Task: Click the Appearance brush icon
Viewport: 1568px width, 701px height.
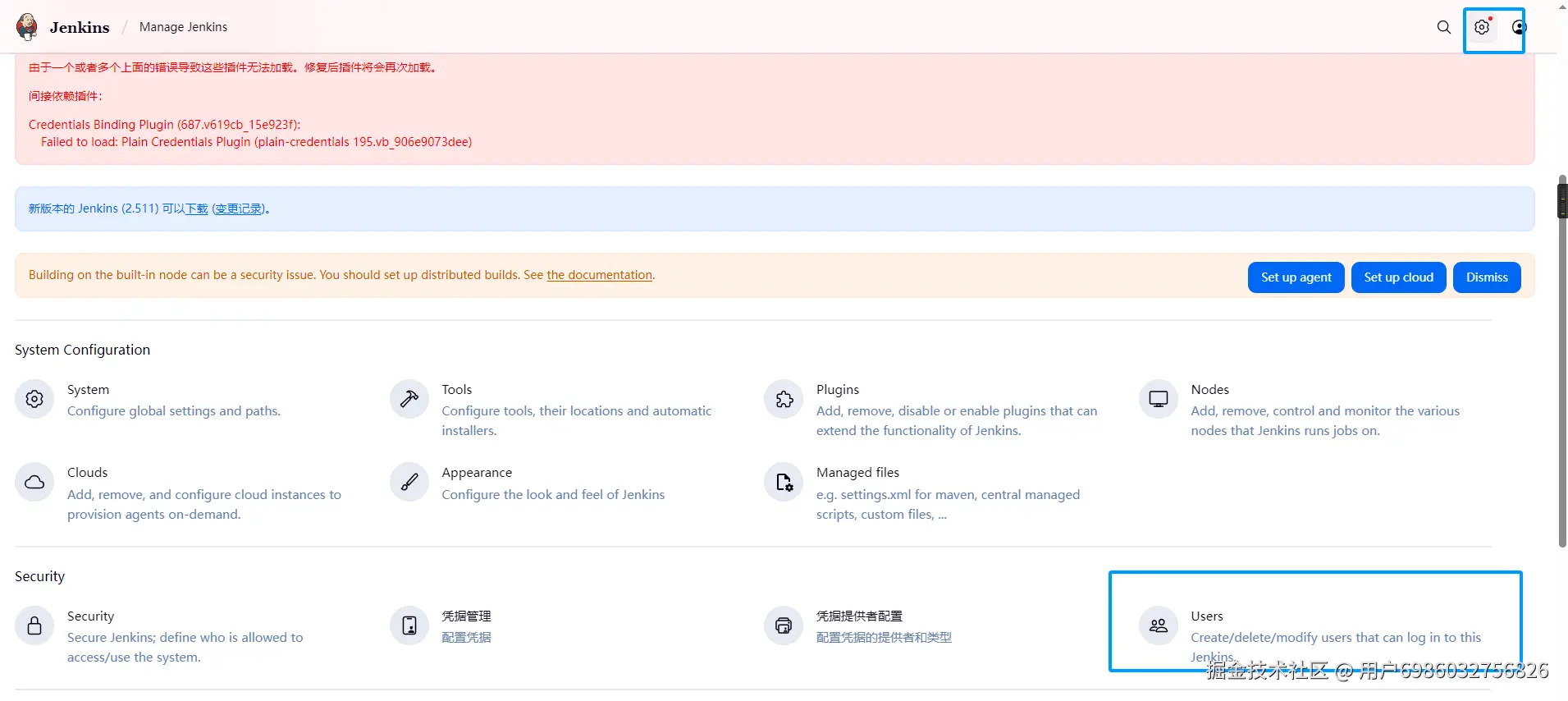Action: tap(409, 482)
